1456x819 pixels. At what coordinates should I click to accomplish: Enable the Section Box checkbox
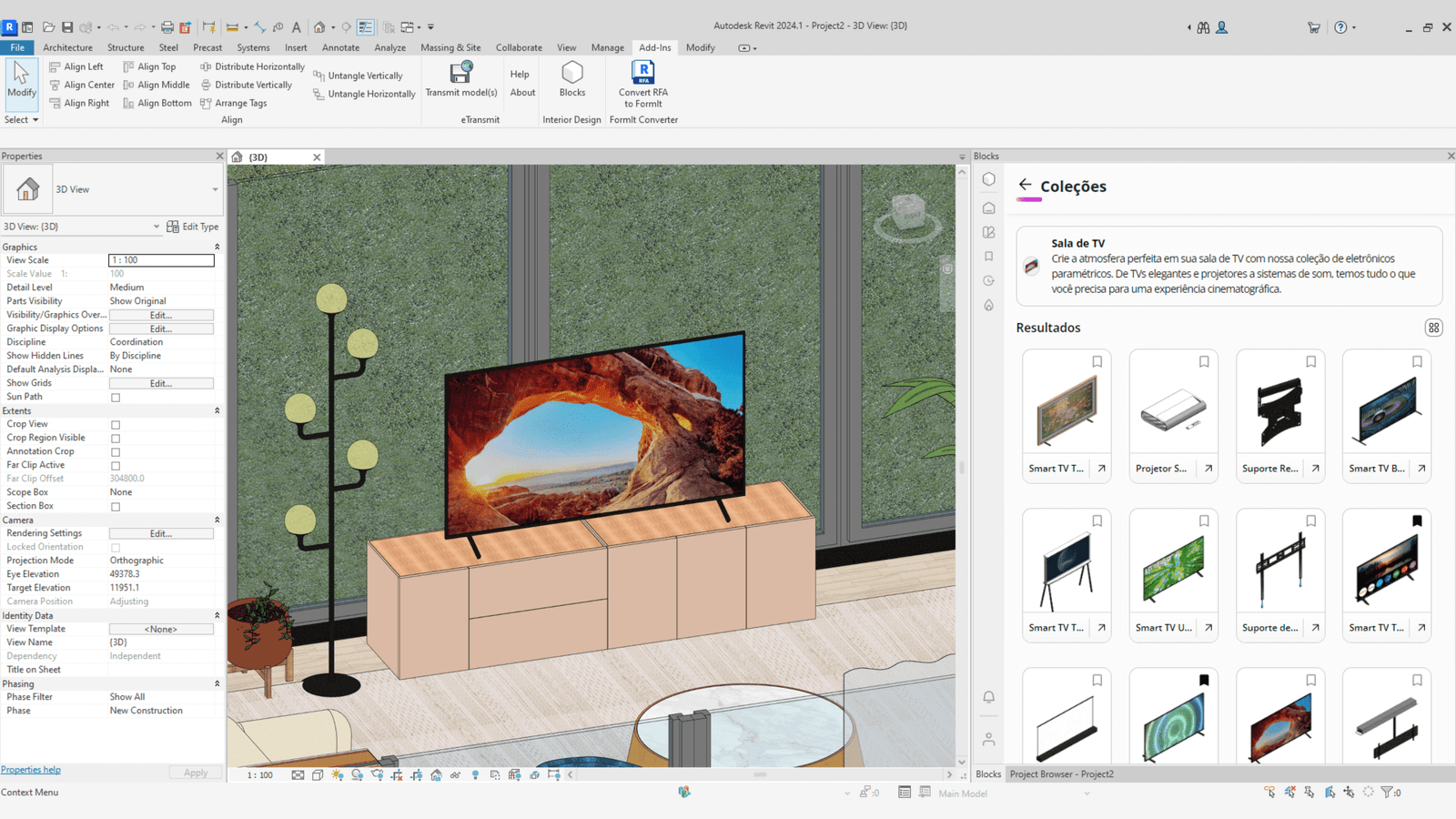116,506
